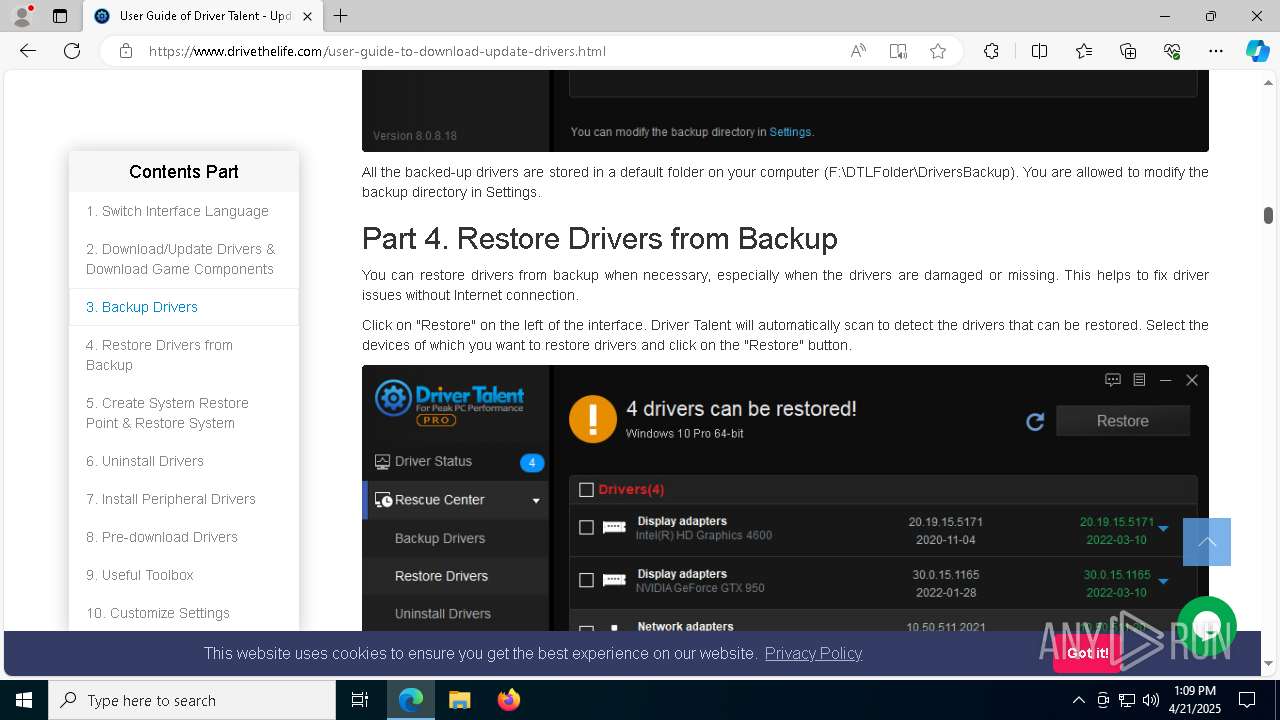Click the back-to-top arrow button
1280x720 pixels.
(1207, 542)
